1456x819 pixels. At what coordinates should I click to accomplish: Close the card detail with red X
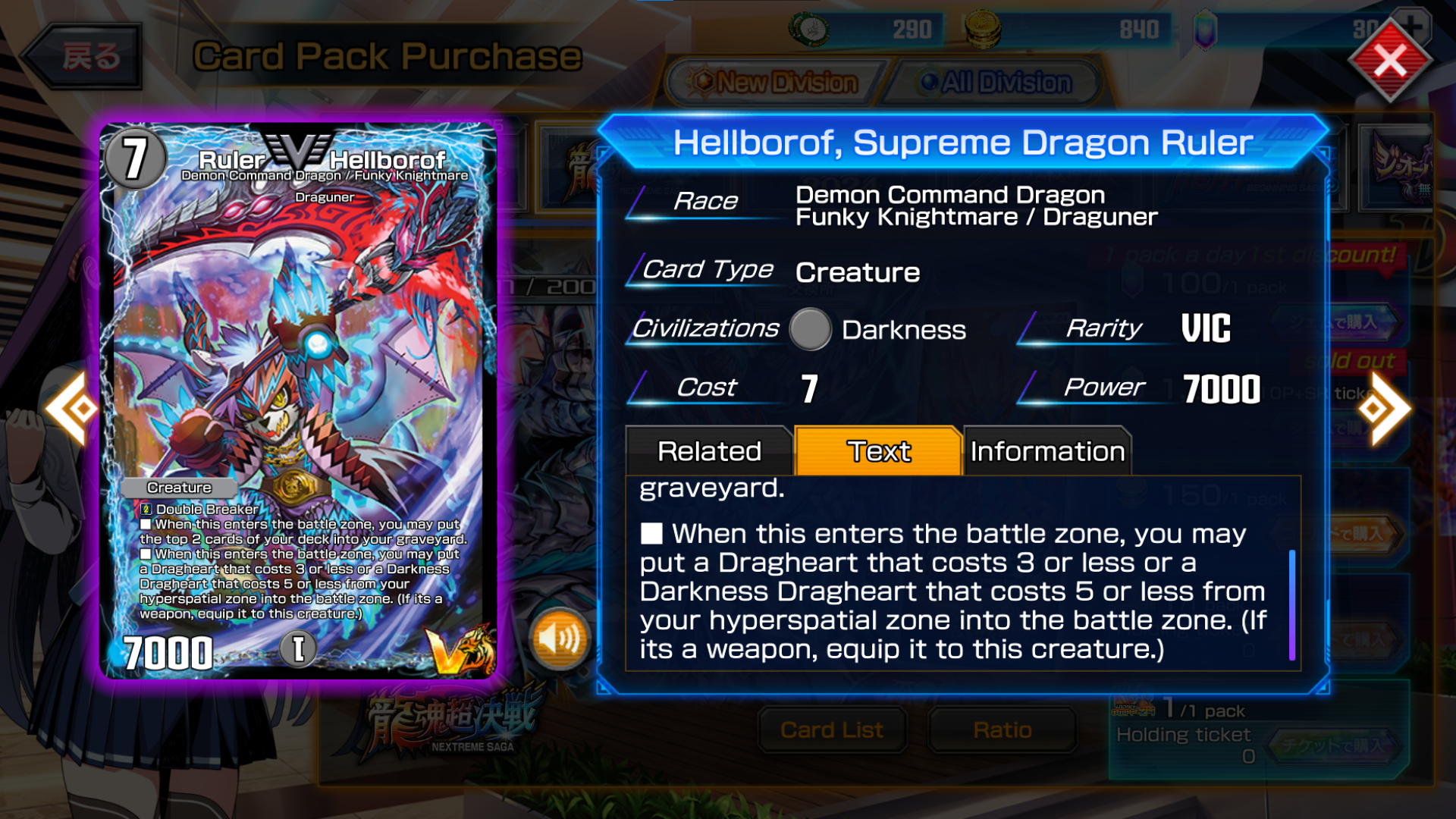1389,61
